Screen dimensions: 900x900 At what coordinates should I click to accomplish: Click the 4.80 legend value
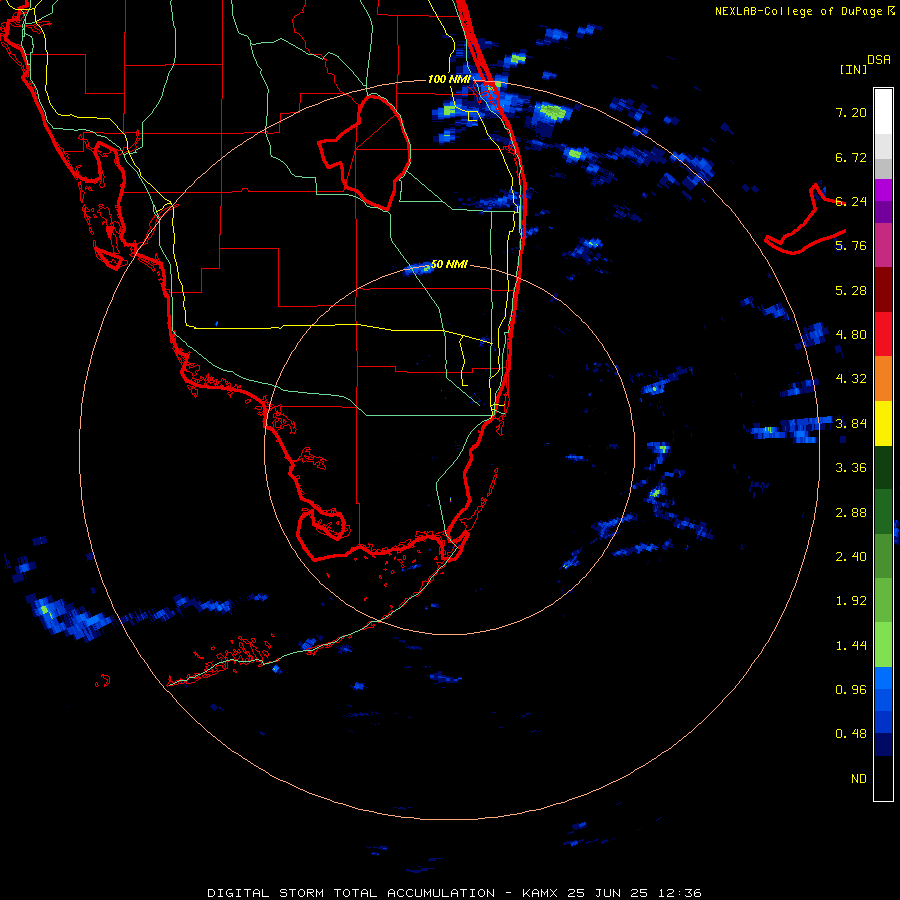(851, 334)
